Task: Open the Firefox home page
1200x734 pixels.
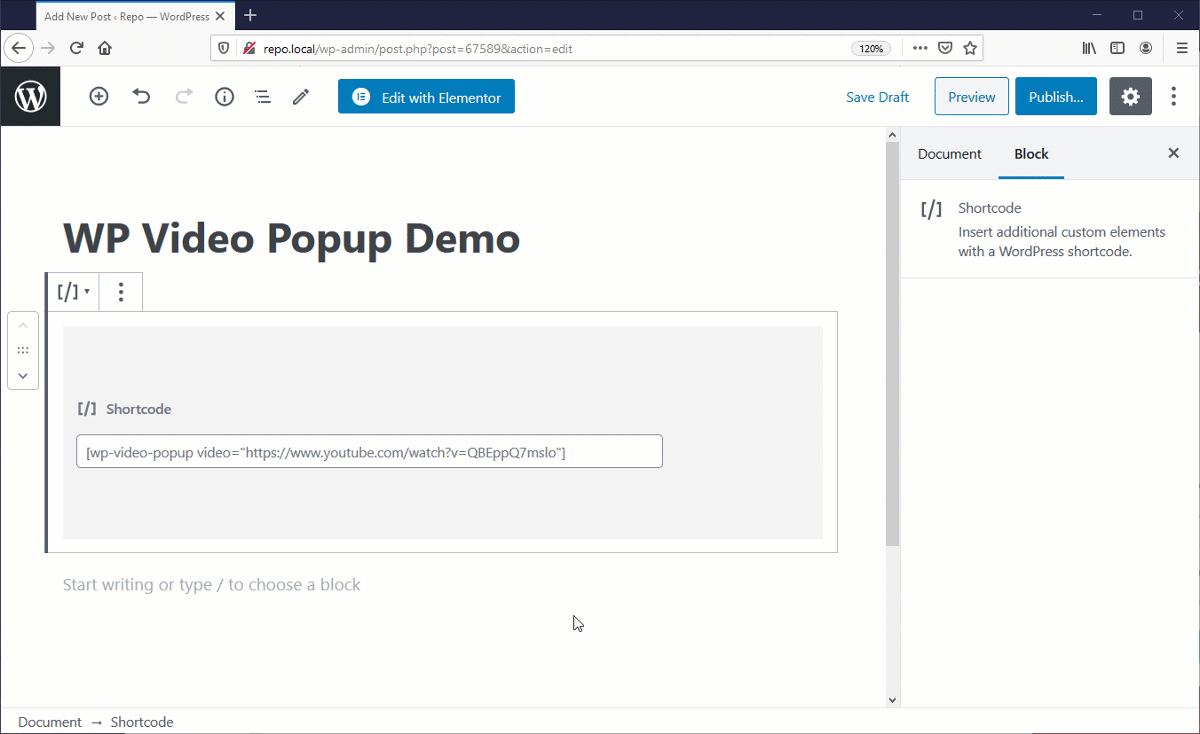Action: 105,48
